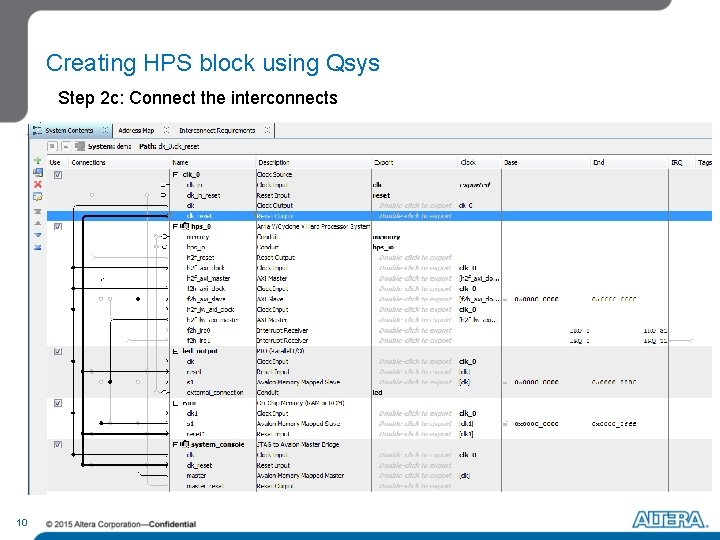Click the green plus Add component icon
The image size is (720, 540).
coord(38,160)
